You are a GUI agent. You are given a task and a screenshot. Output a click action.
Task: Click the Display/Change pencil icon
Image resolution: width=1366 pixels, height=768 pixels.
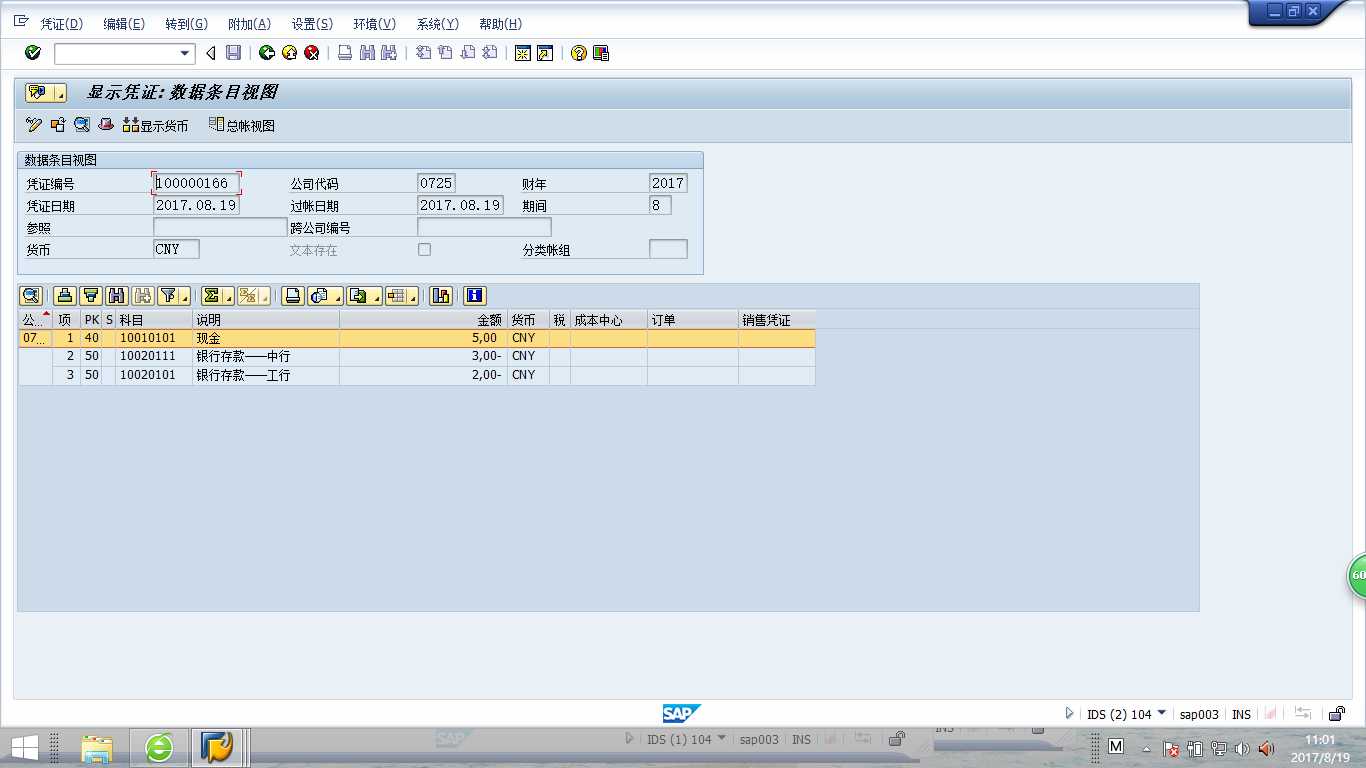click(34, 125)
